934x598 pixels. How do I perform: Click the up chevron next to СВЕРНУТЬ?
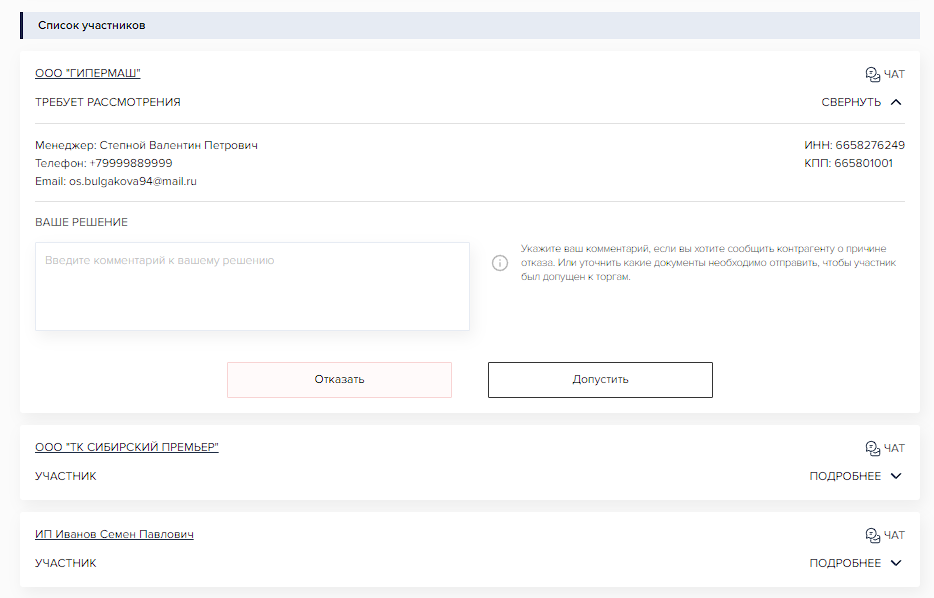pos(896,102)
